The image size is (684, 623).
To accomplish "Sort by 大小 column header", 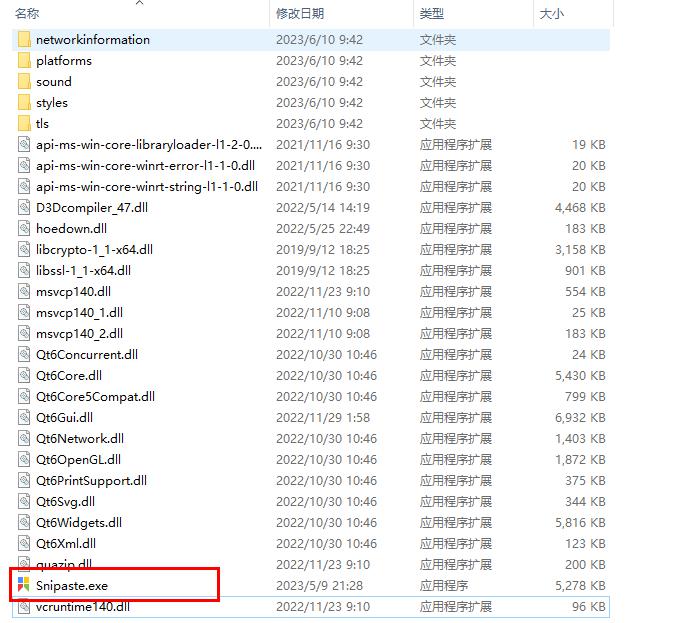I will click(552, 14).
